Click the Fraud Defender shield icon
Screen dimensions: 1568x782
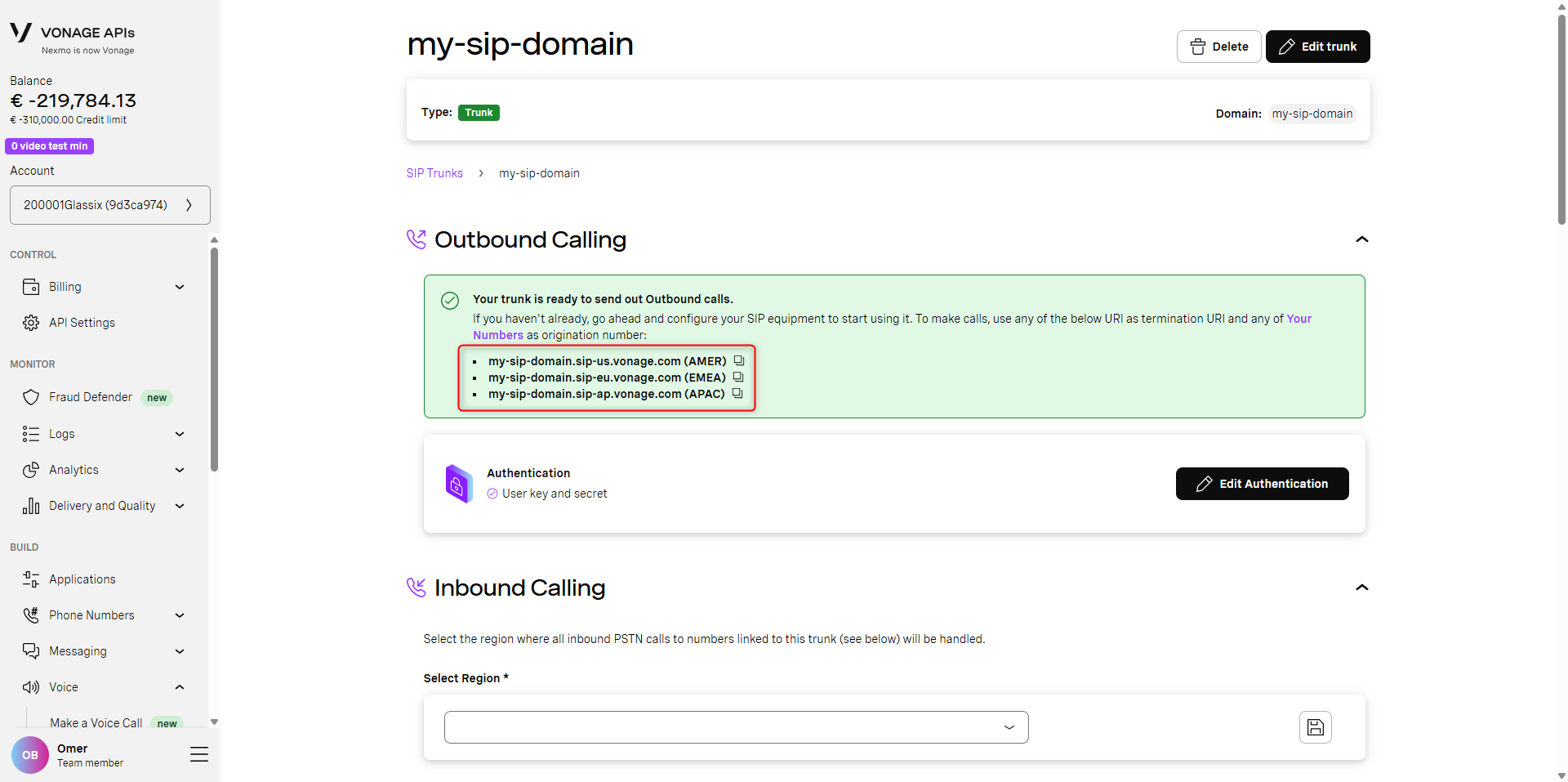[x=31, y=397]
